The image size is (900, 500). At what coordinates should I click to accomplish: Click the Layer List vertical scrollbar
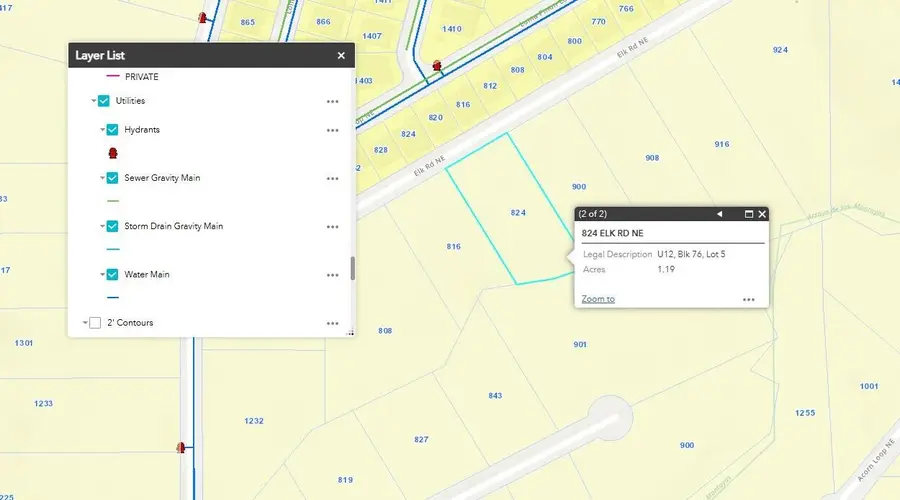(351, 268)
